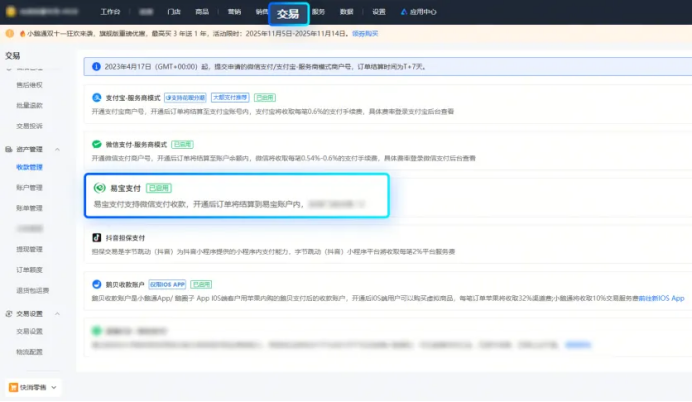The image size is (692, 402).
Task: Click the orange 快消零售 store icon
Action: pos(13,387)
